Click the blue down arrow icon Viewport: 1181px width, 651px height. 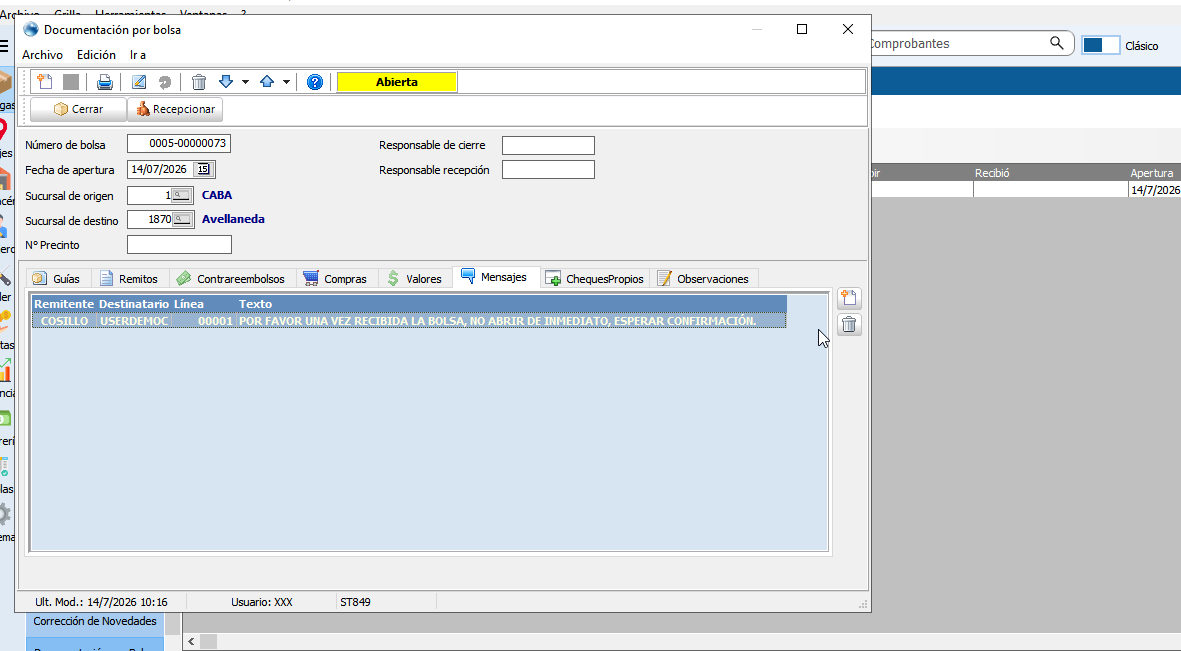(x=226, y=81)
